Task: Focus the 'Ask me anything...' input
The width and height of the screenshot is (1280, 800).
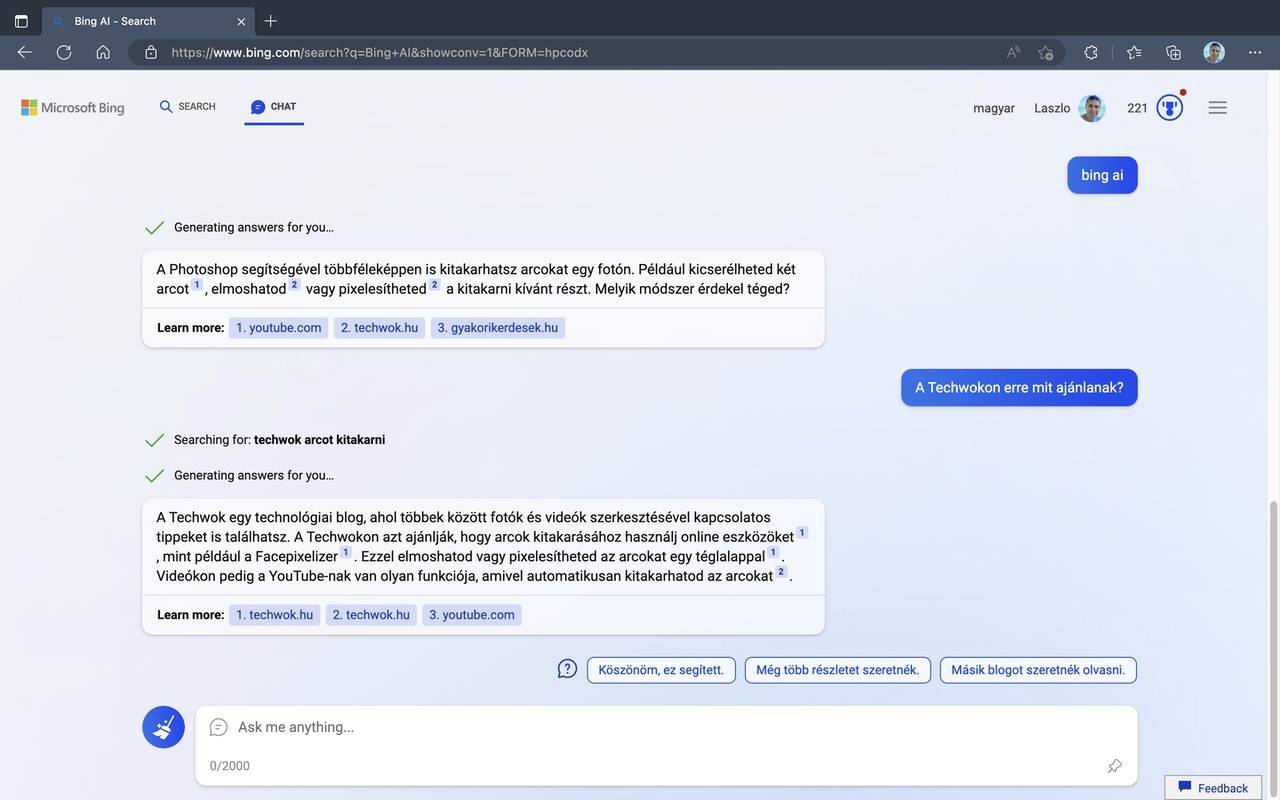Action: coord(666,727)
